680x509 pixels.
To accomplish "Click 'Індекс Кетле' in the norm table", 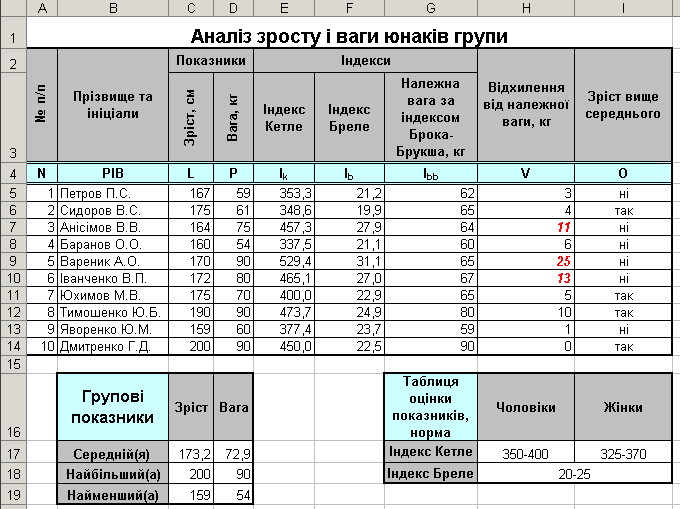I will [431, 452].
